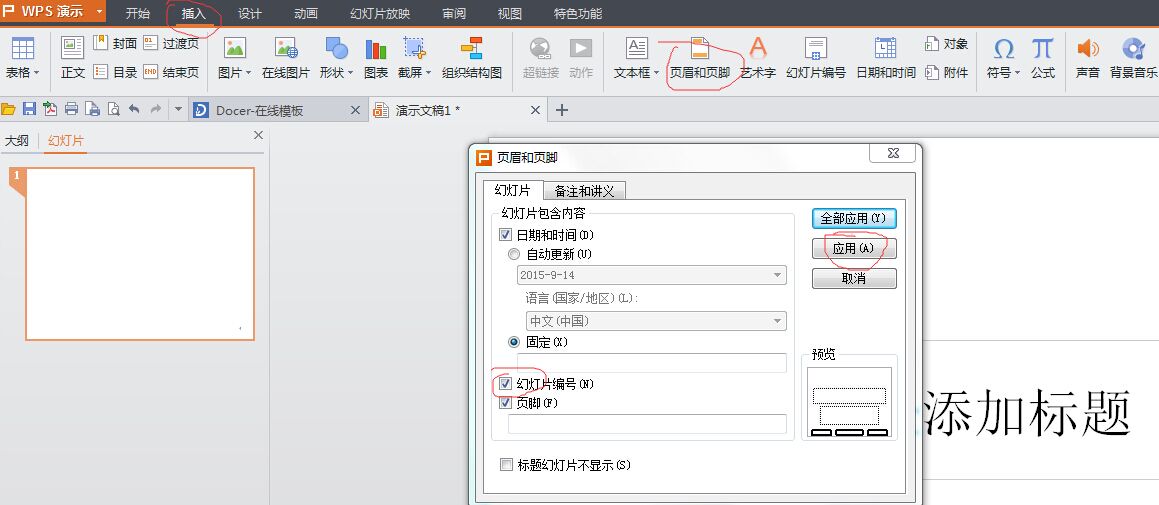Add a 结束页 ending page
The image size is (1159, 505).
[171, 72]
